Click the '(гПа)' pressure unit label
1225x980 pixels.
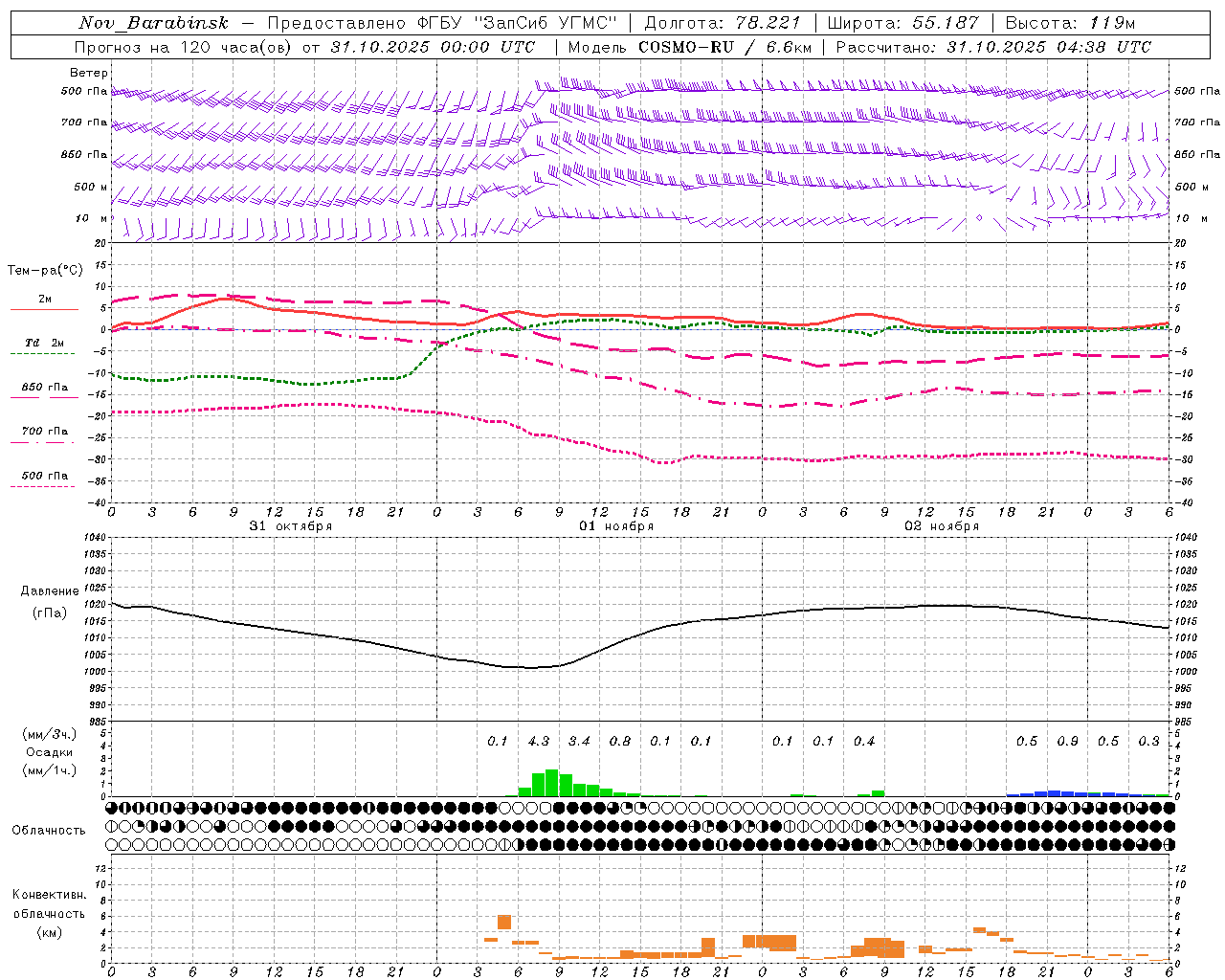50,612
